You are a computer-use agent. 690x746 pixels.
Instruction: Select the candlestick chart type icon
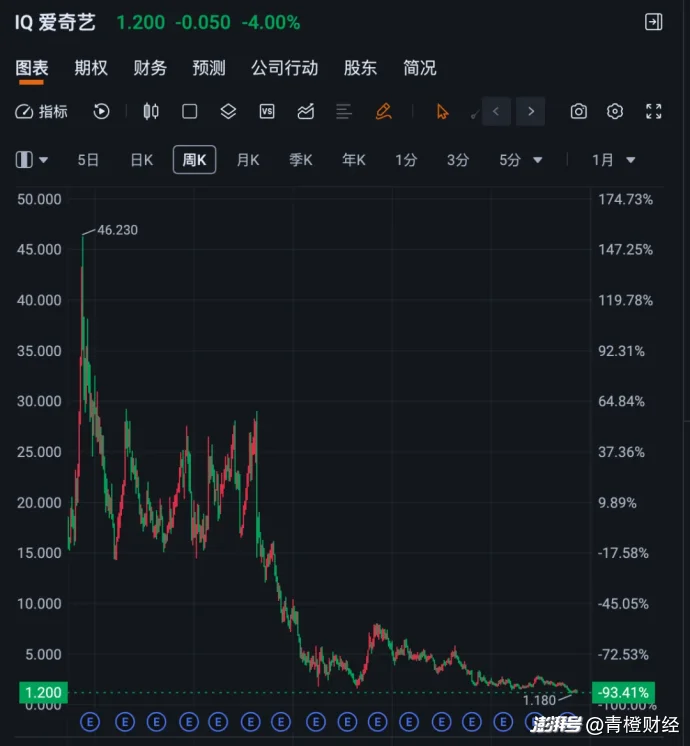[151, 112]
